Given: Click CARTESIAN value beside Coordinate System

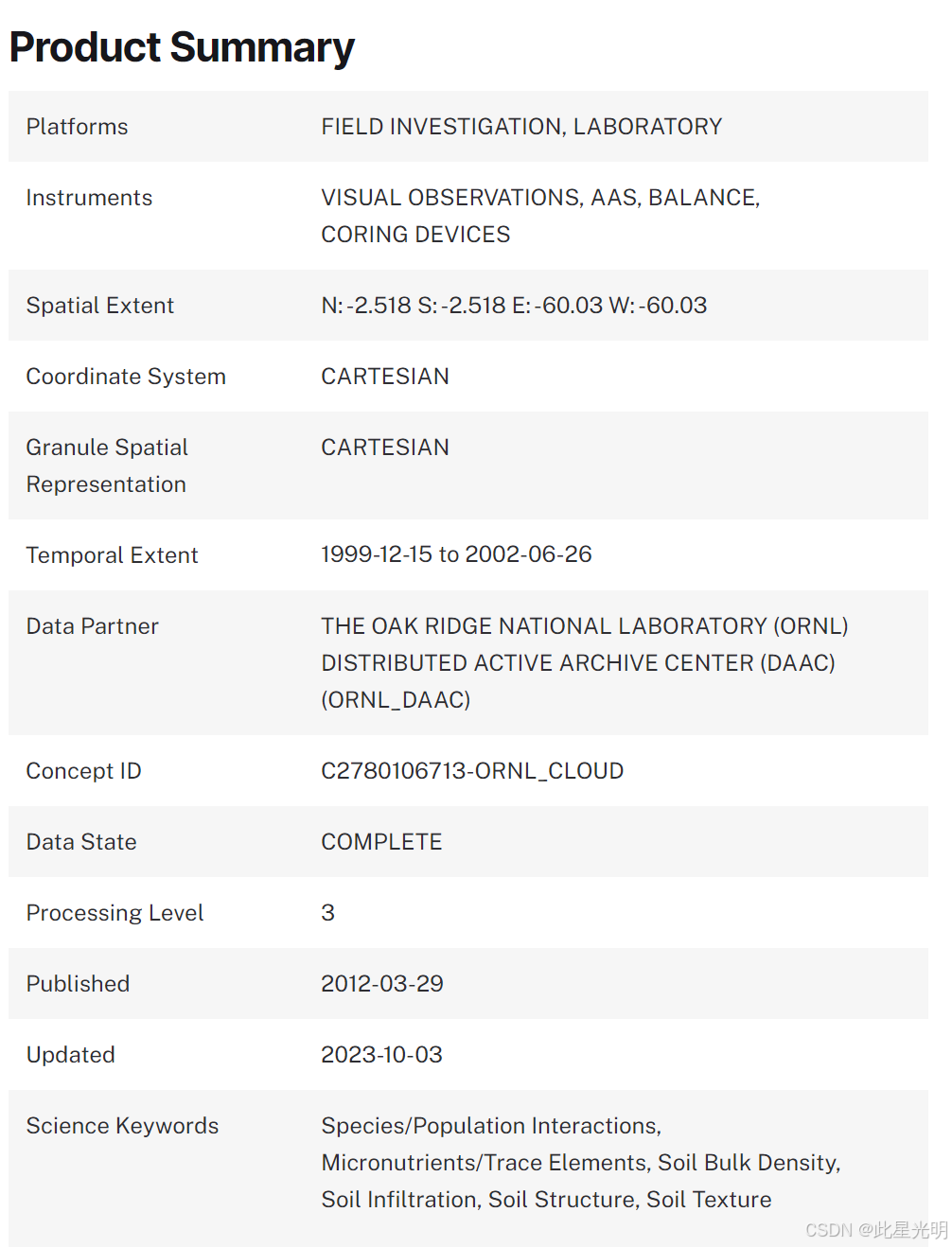Looking at the screenshot, I should point(384,377).
